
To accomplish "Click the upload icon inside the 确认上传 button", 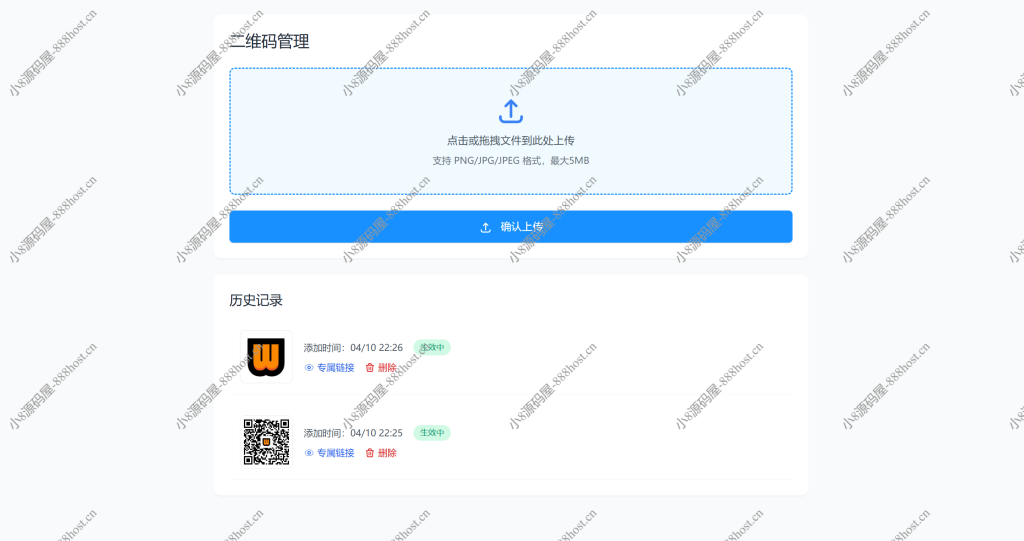I will [485, 227].
